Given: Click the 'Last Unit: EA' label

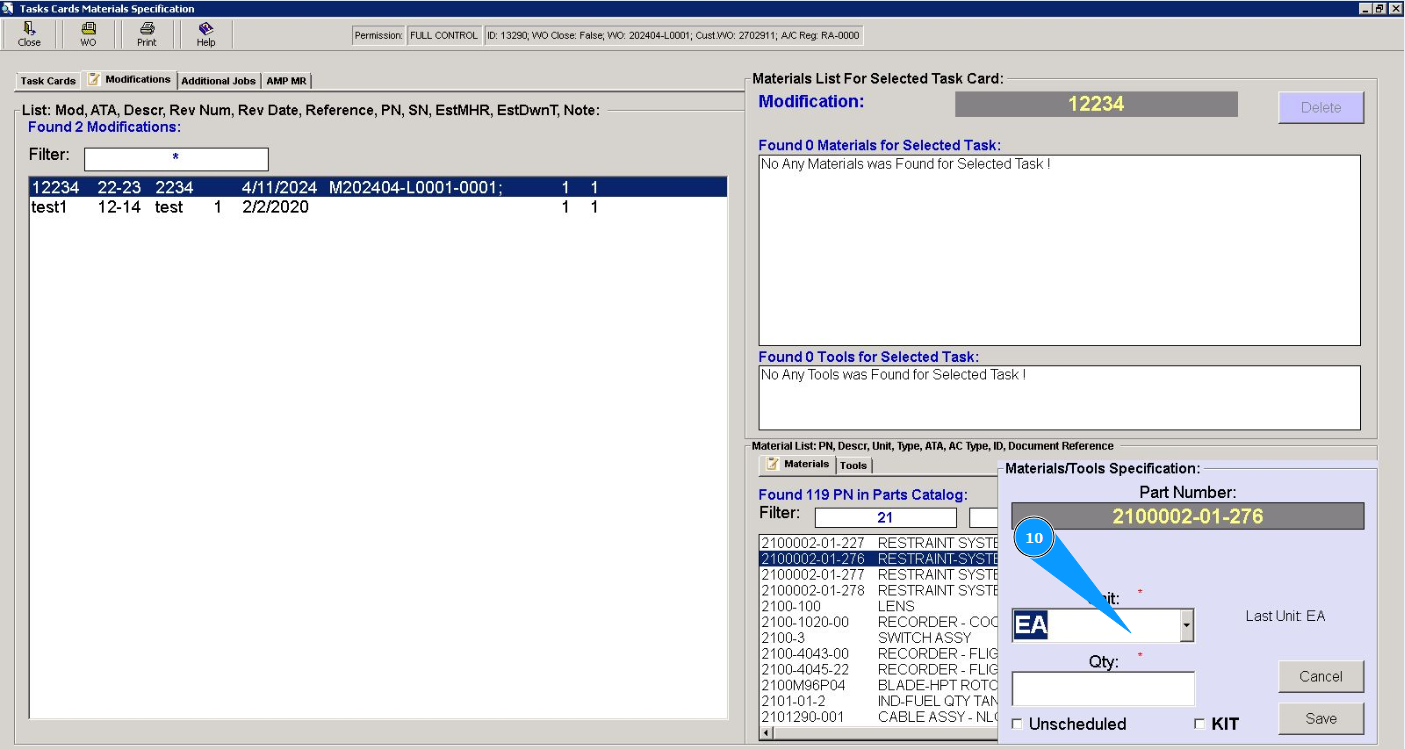Looking at the screenshot, I should pyautogui.click(x=1285, y=616).
